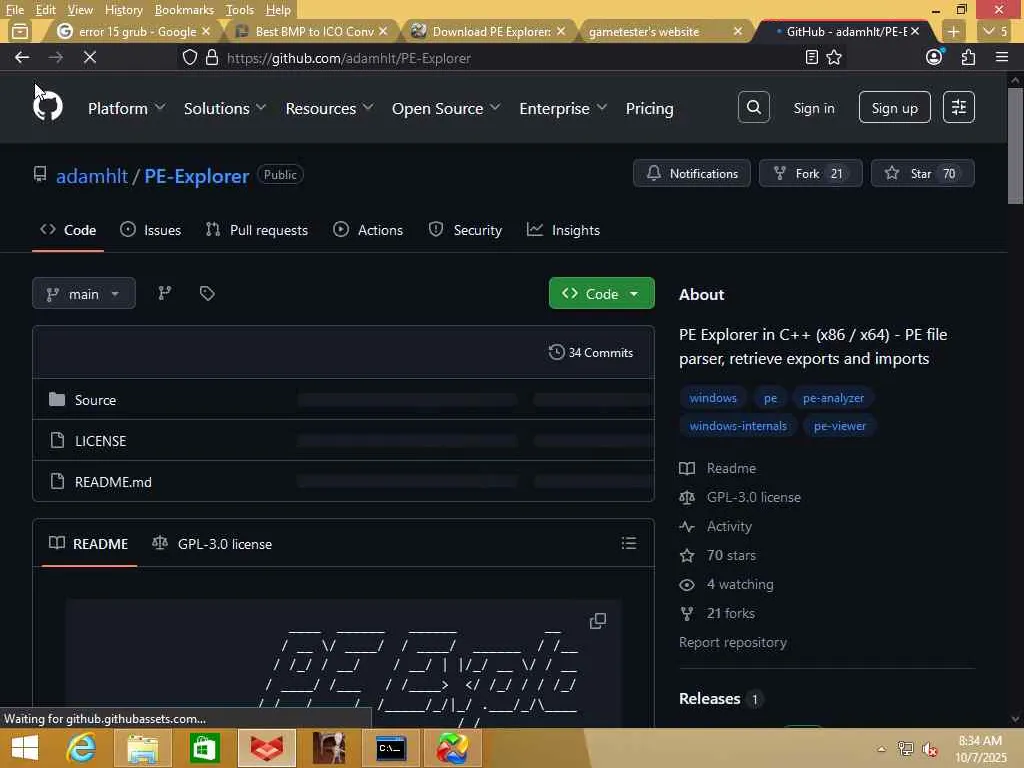This screenshot has height=768, width=1024.
Task: Expand the Open Source menu
Action: tap(446, 108)
